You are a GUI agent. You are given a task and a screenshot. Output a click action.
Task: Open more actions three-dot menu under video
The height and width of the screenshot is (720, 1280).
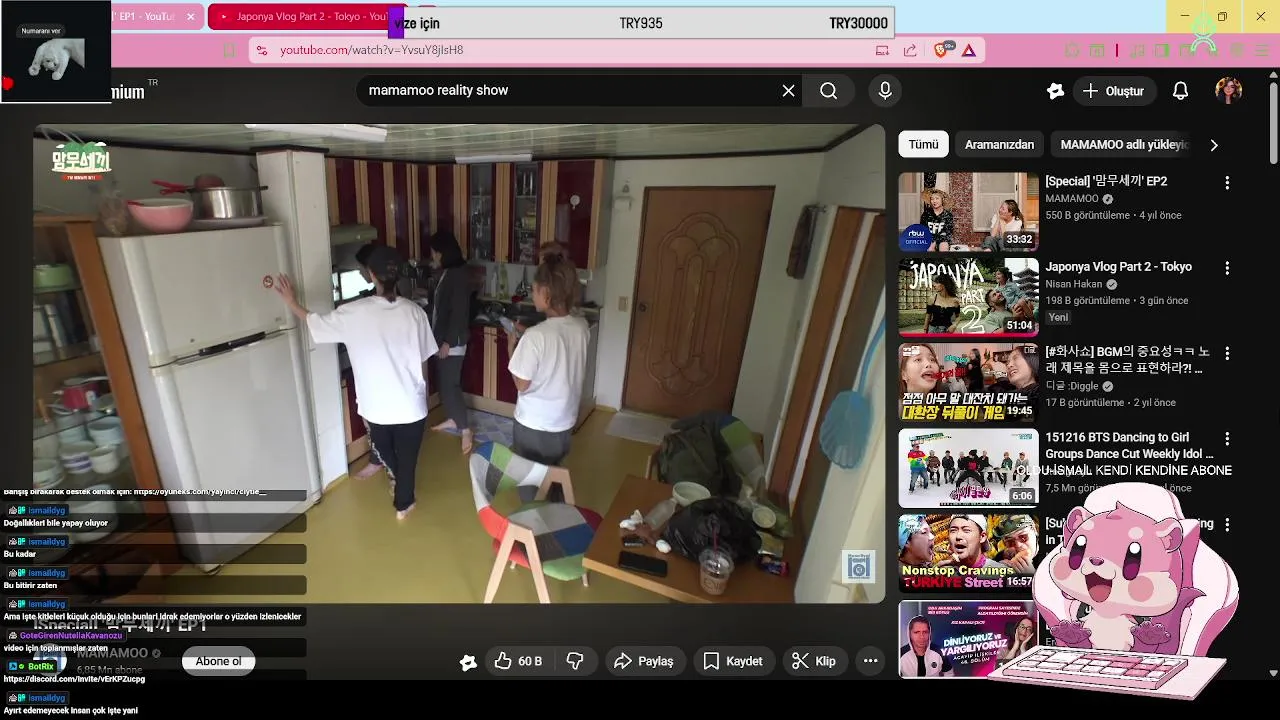click(x=870, y=661)
